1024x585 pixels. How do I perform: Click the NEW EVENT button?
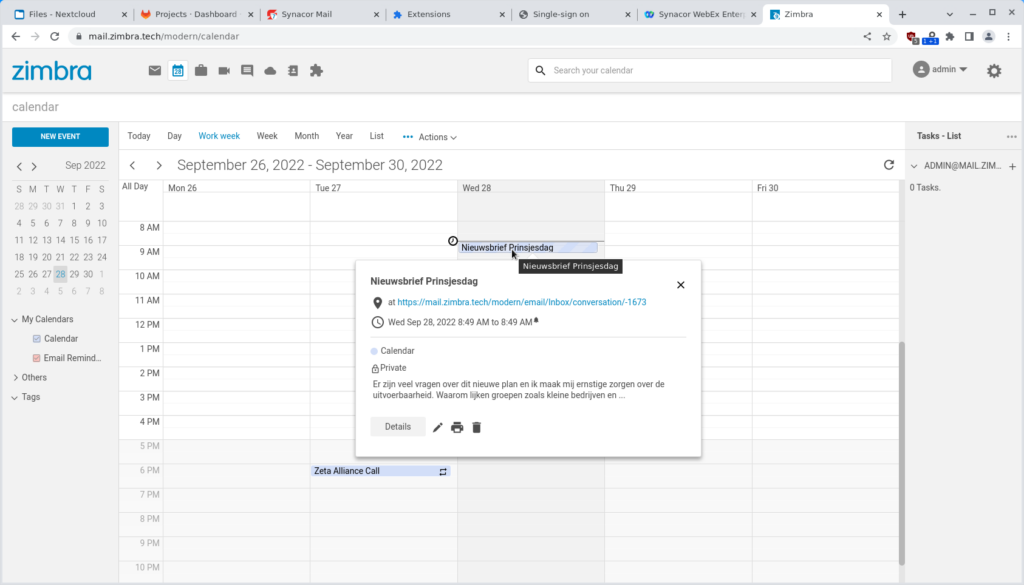59,136
